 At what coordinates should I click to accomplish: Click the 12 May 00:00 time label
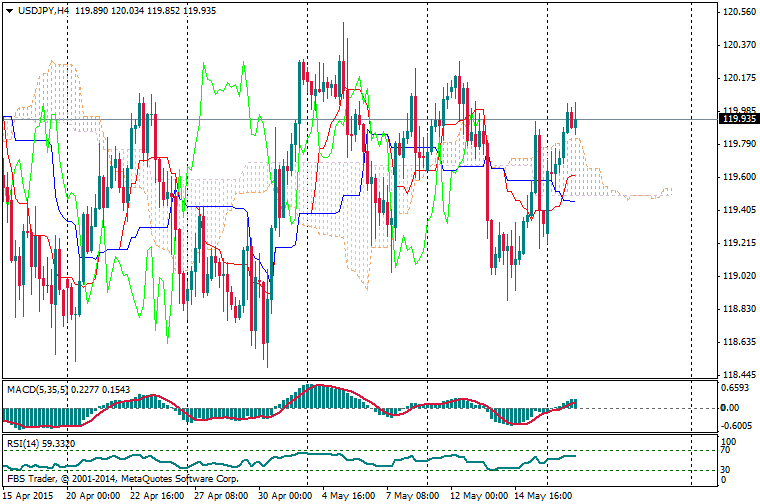[479, 496]
